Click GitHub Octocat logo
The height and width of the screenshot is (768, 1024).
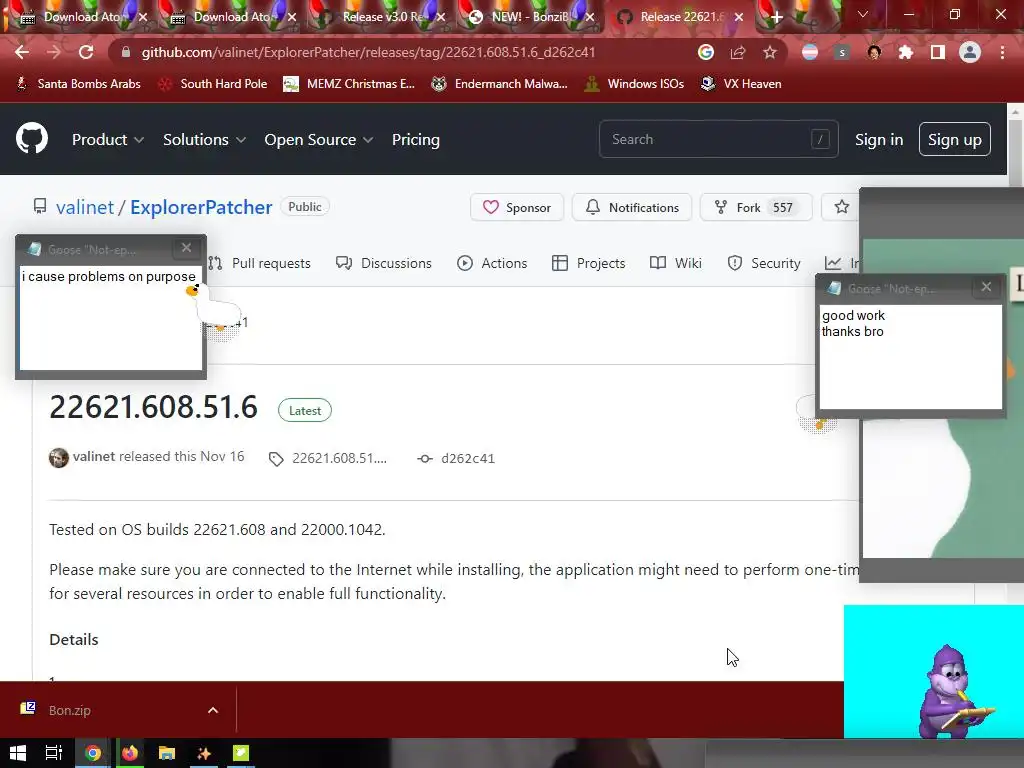pos(32,138)
